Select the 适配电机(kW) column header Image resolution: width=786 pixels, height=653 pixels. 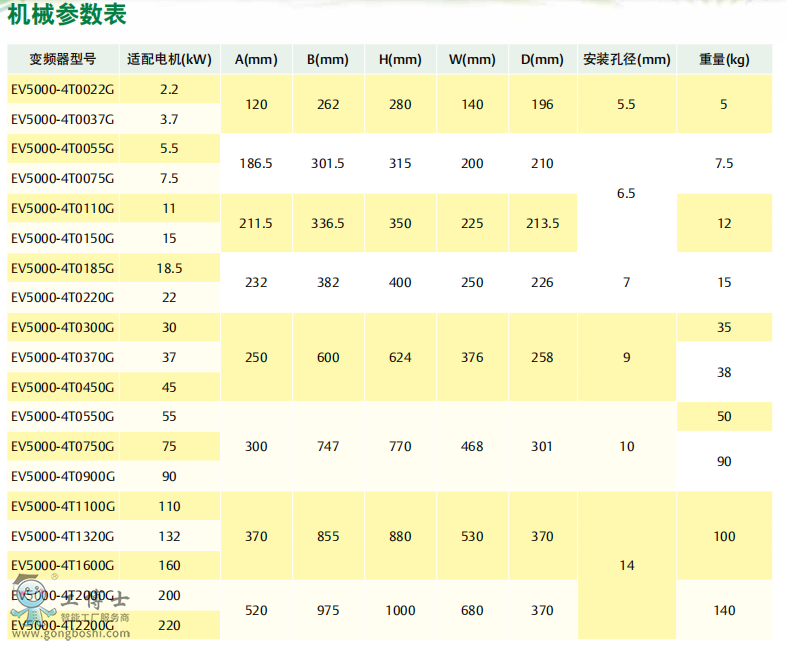tap(169, 59)
